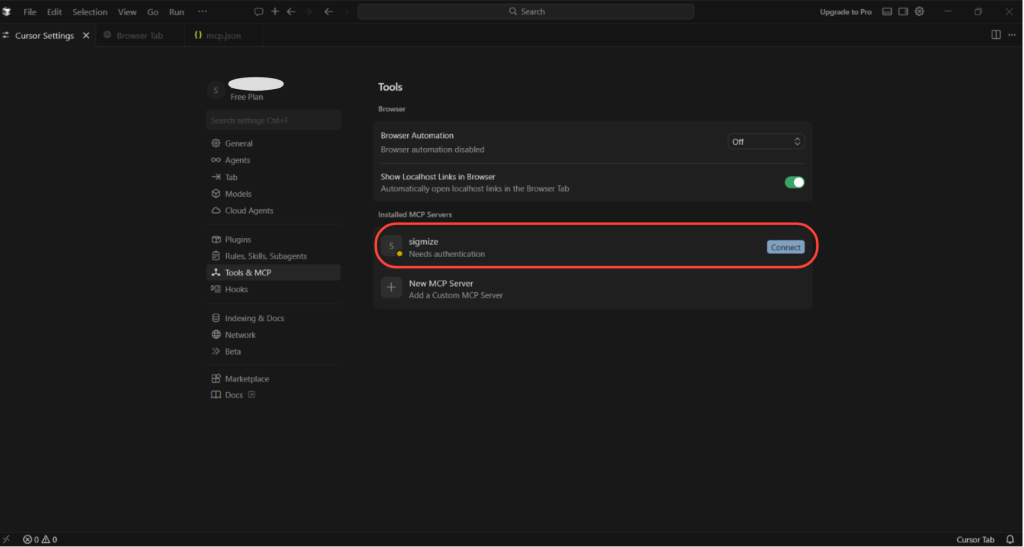Screen dimensions: 1024x547
Task: Click remote window icon in status bar
Action: click(7, 539)
